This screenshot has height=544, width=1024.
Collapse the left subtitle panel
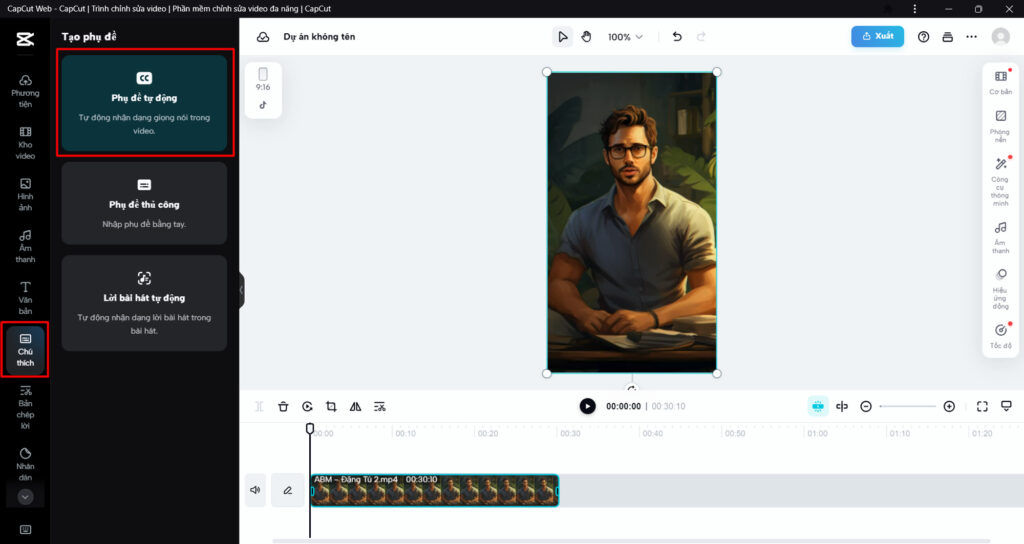click(x=241, y=290)
